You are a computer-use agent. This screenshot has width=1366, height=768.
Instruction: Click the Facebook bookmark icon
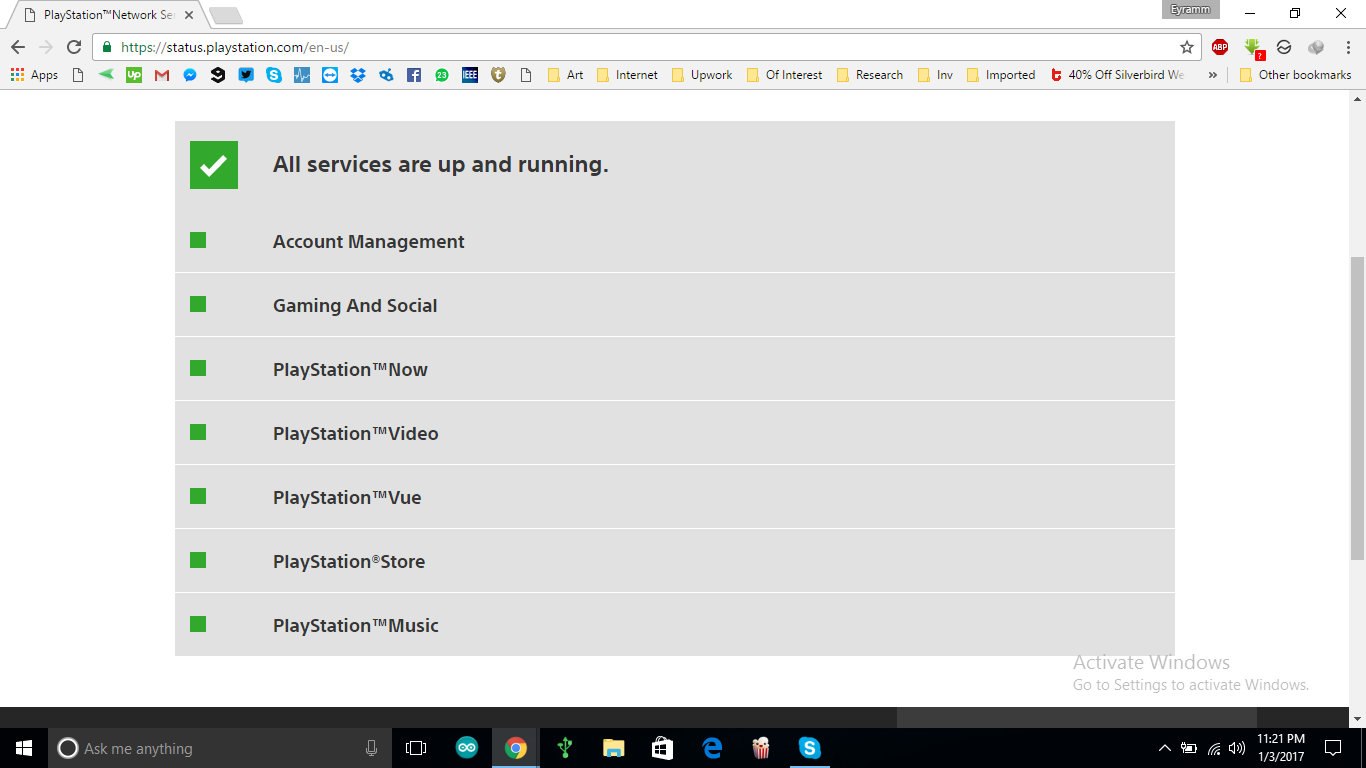(x=414, y=75)
